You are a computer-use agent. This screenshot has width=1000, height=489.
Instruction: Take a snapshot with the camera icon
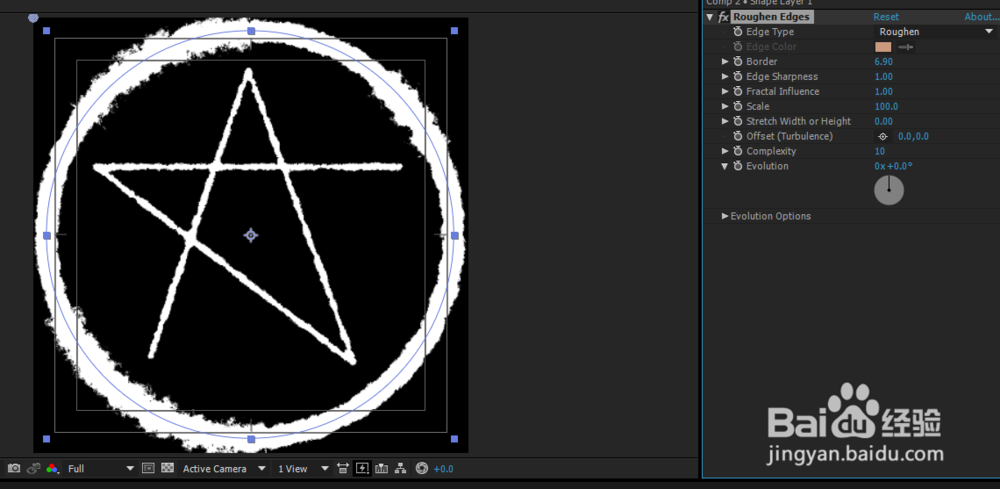(14, 469)
